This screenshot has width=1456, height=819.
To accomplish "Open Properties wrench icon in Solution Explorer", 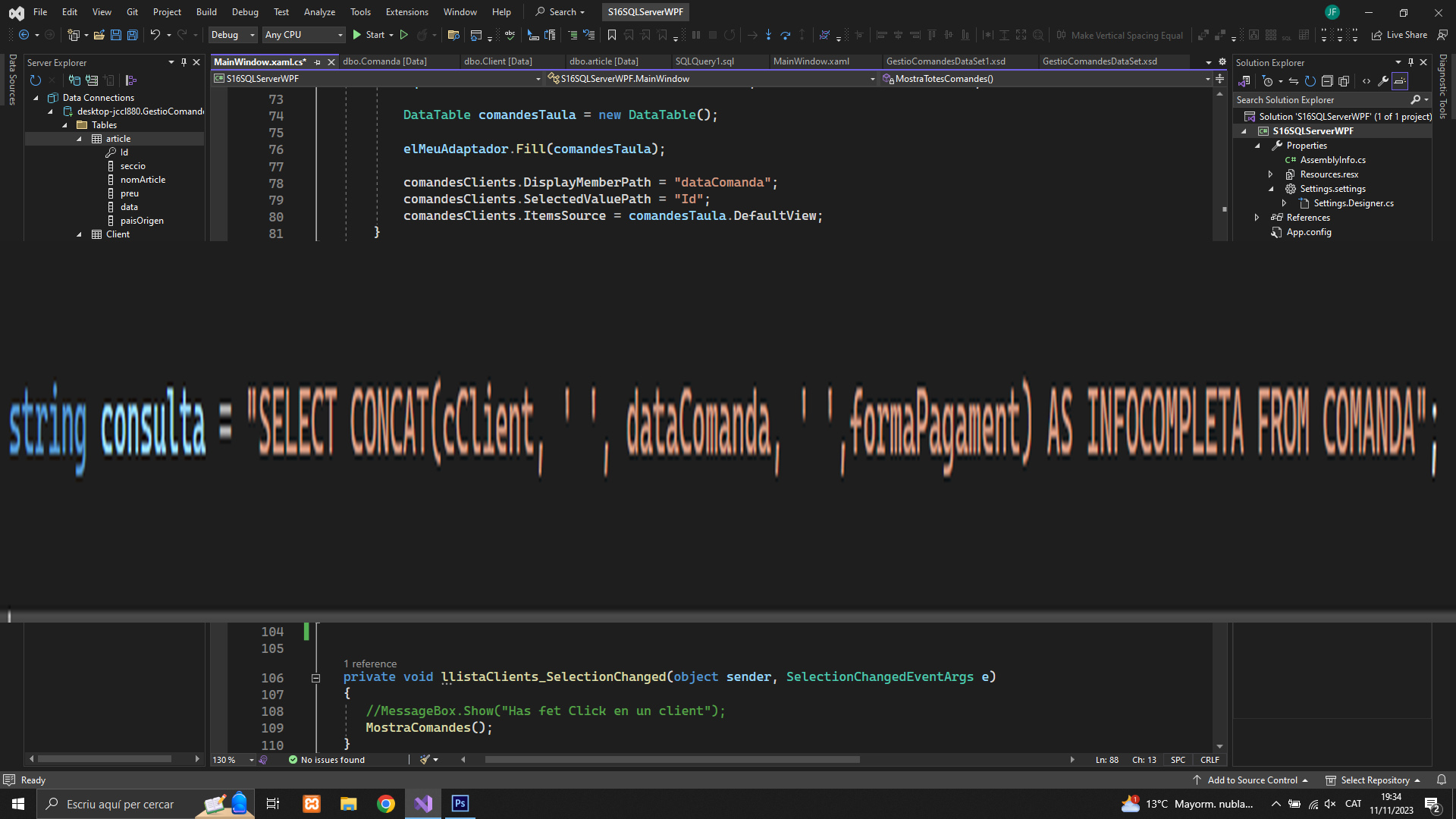I will [x=1383, y=81].
